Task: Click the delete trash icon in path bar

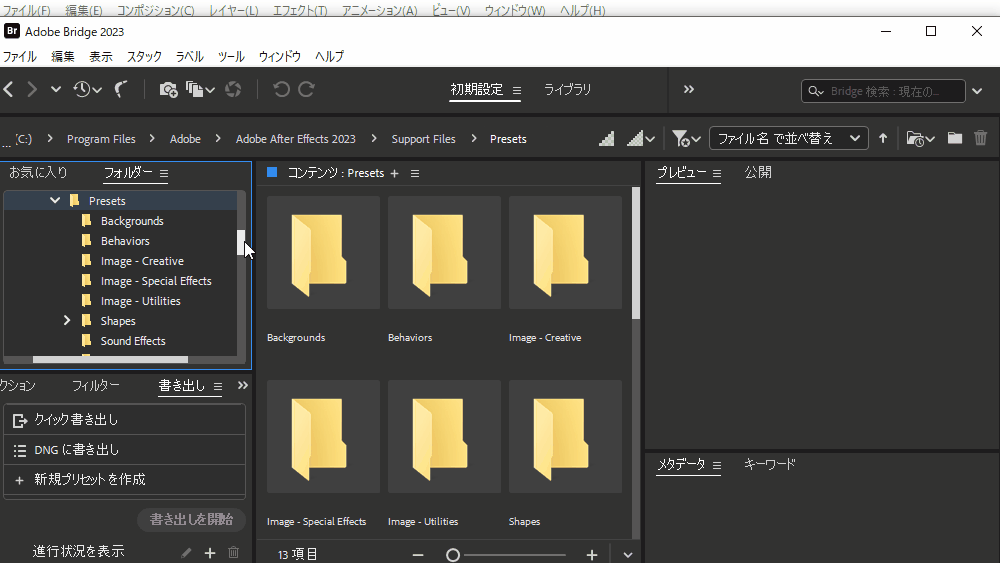Action: (x=981, y=138)
